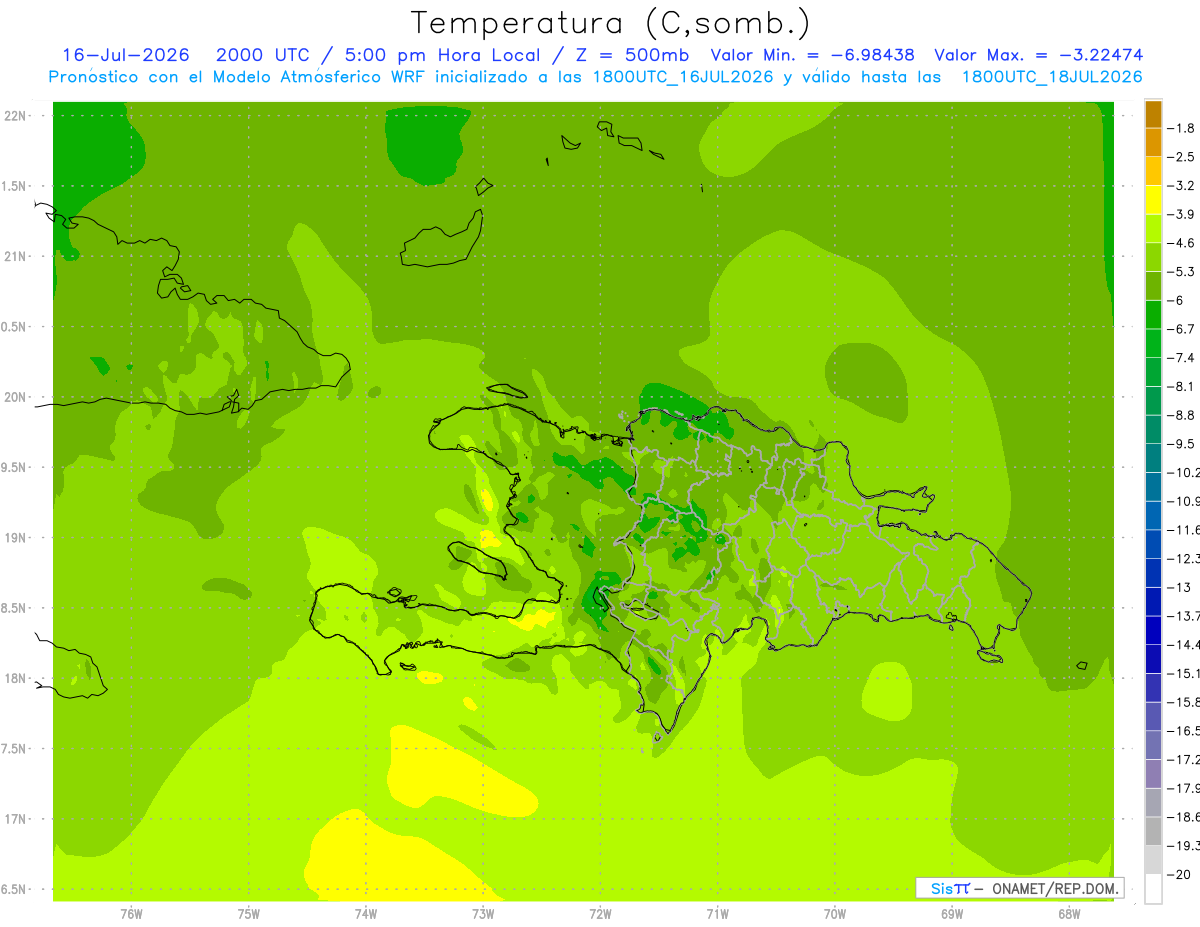Viewport: 1200px width, 927px height.
Task: Click the '-13' color scale value
Action: (x=1179, y=587)
